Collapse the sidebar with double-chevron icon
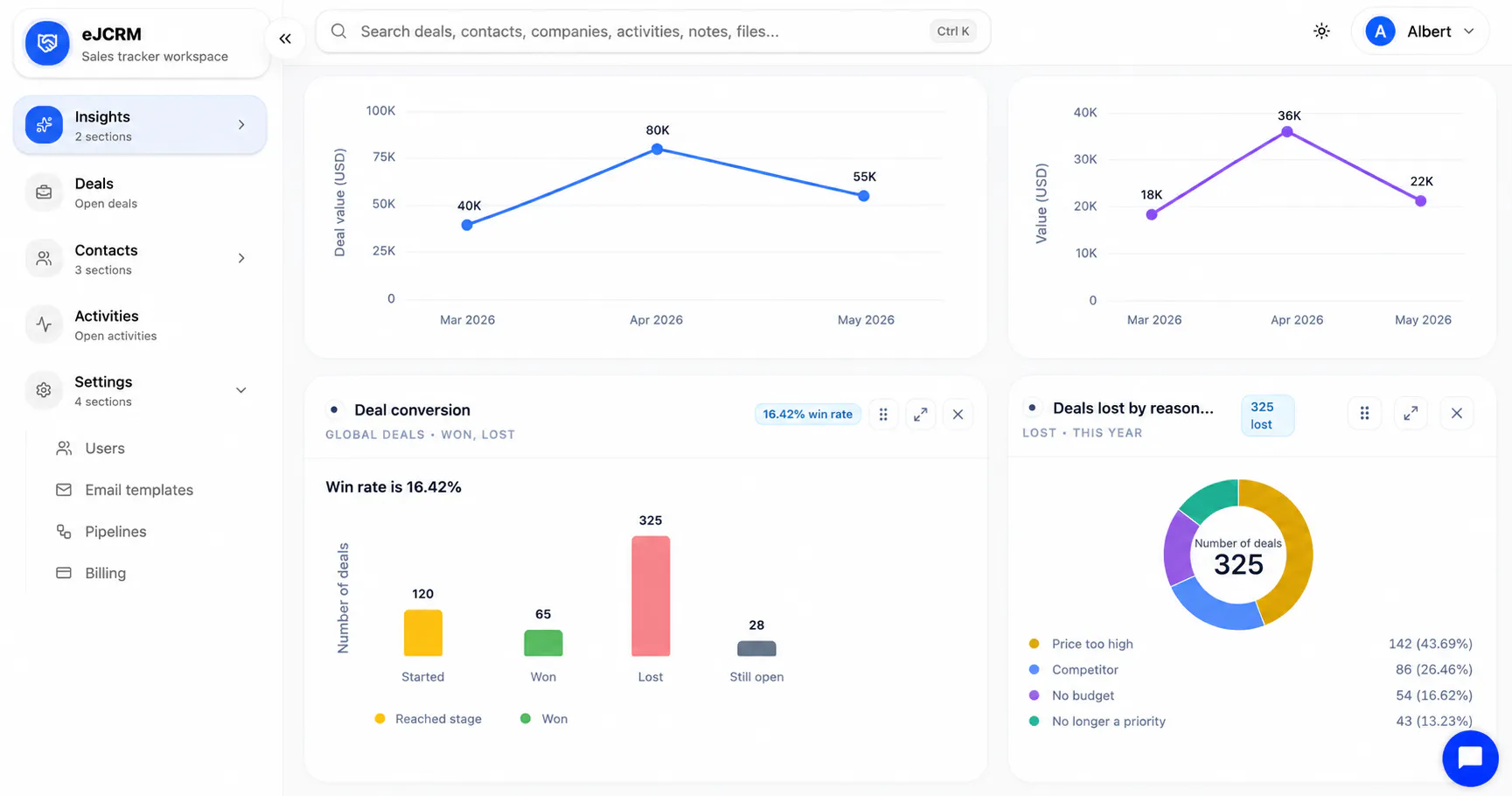Image resolution: width=1512 pixels, height=796 pixels. (285, 38)
